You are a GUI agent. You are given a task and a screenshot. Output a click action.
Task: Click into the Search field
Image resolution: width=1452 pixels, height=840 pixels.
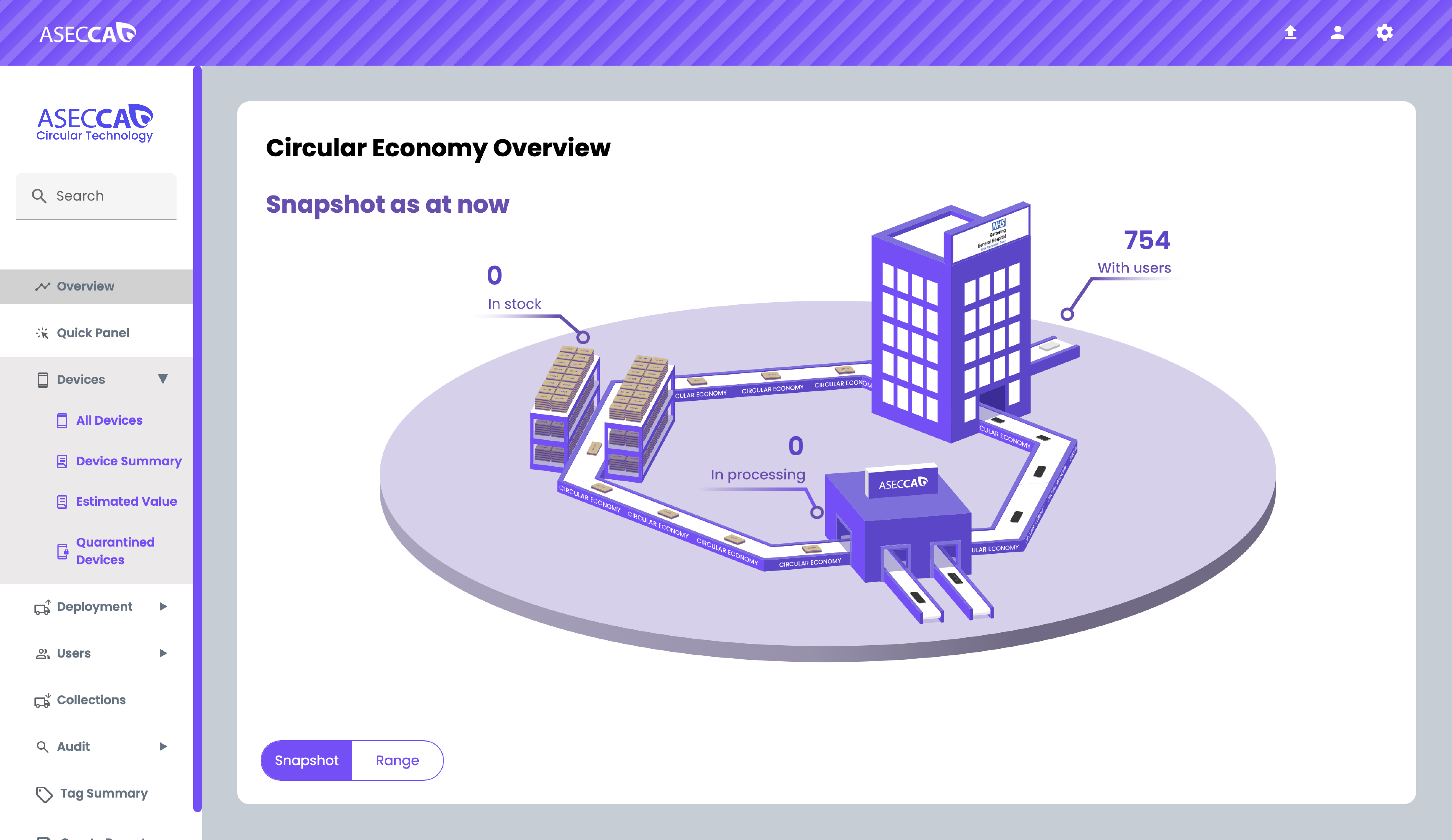[x=110, y=196]
